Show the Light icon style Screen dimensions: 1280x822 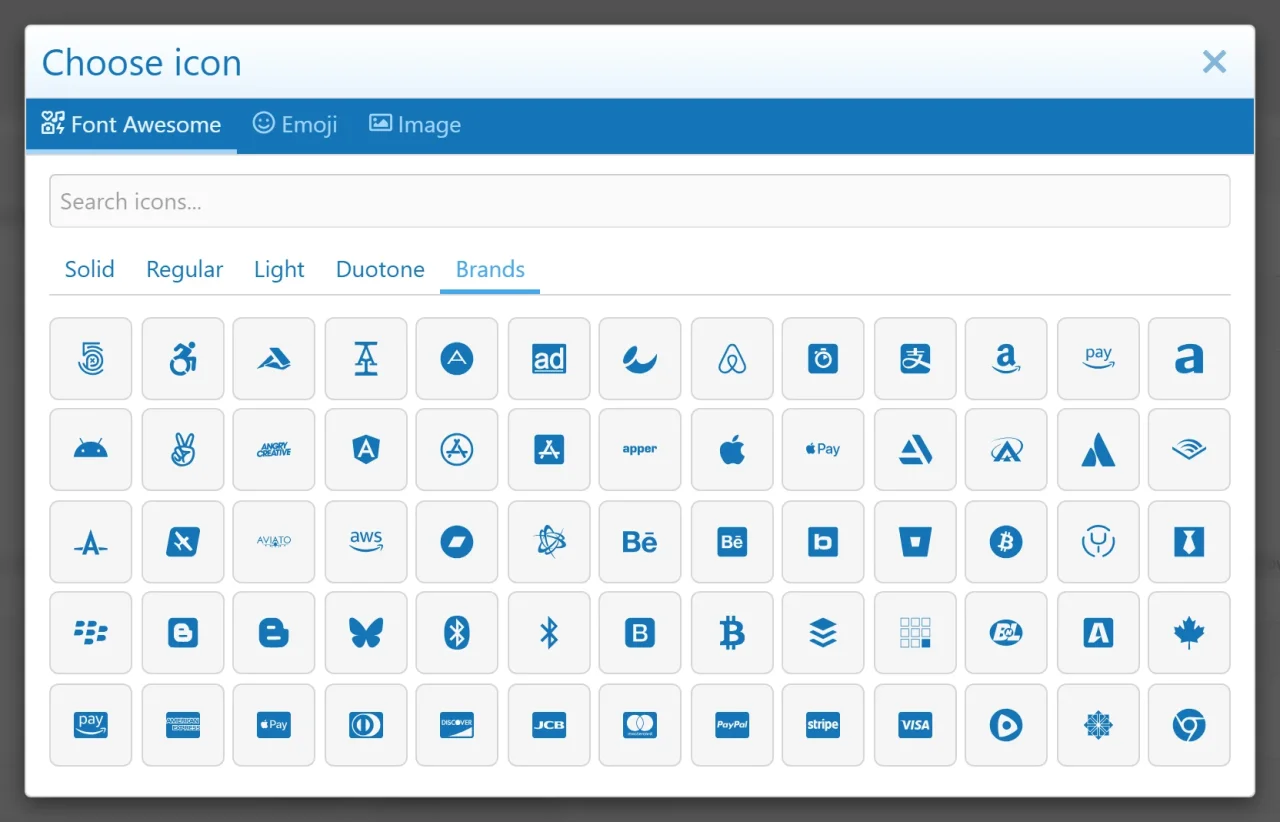coord(279,269)
